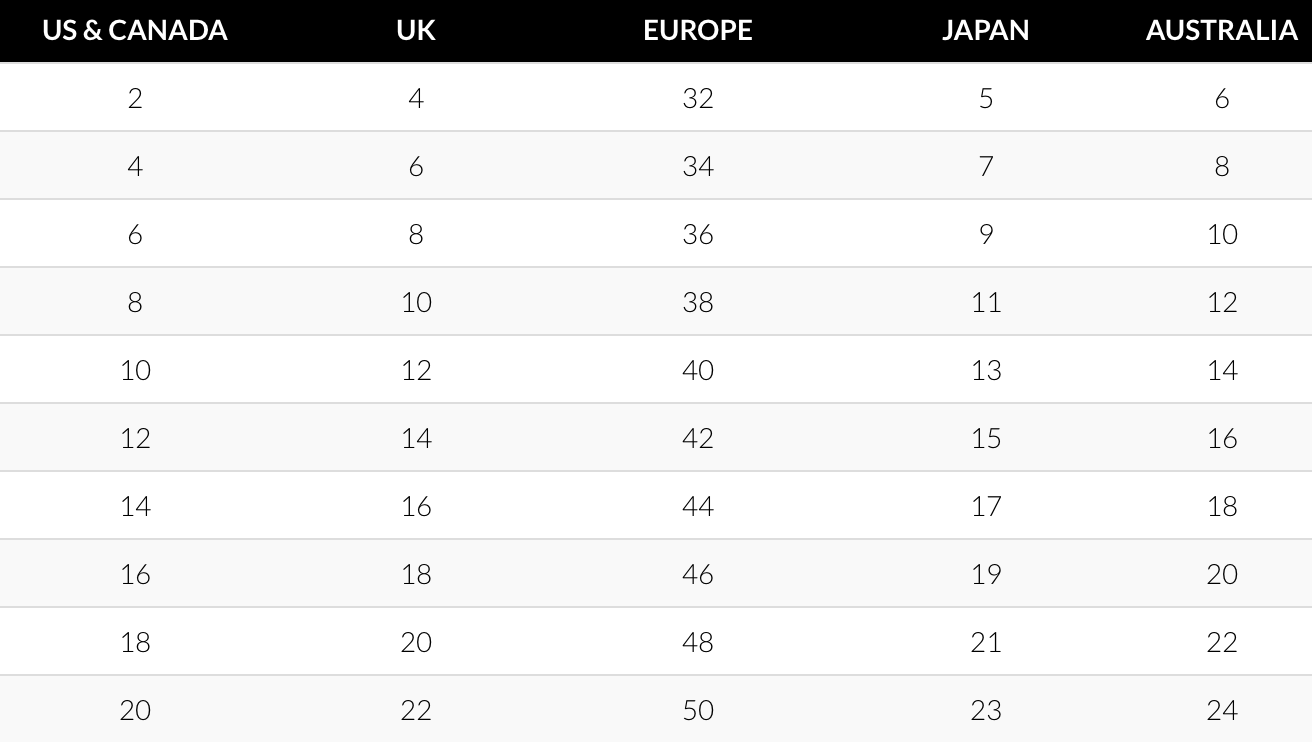The height and width of the screenshot is (749, 1312).
Task: Click the UK column header
Action: [416, 30]
